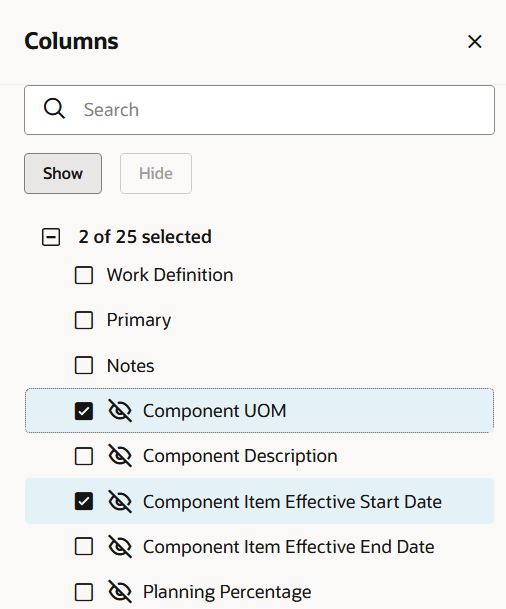Click hidden-eye icon beside Component Description

pos(120,456)
